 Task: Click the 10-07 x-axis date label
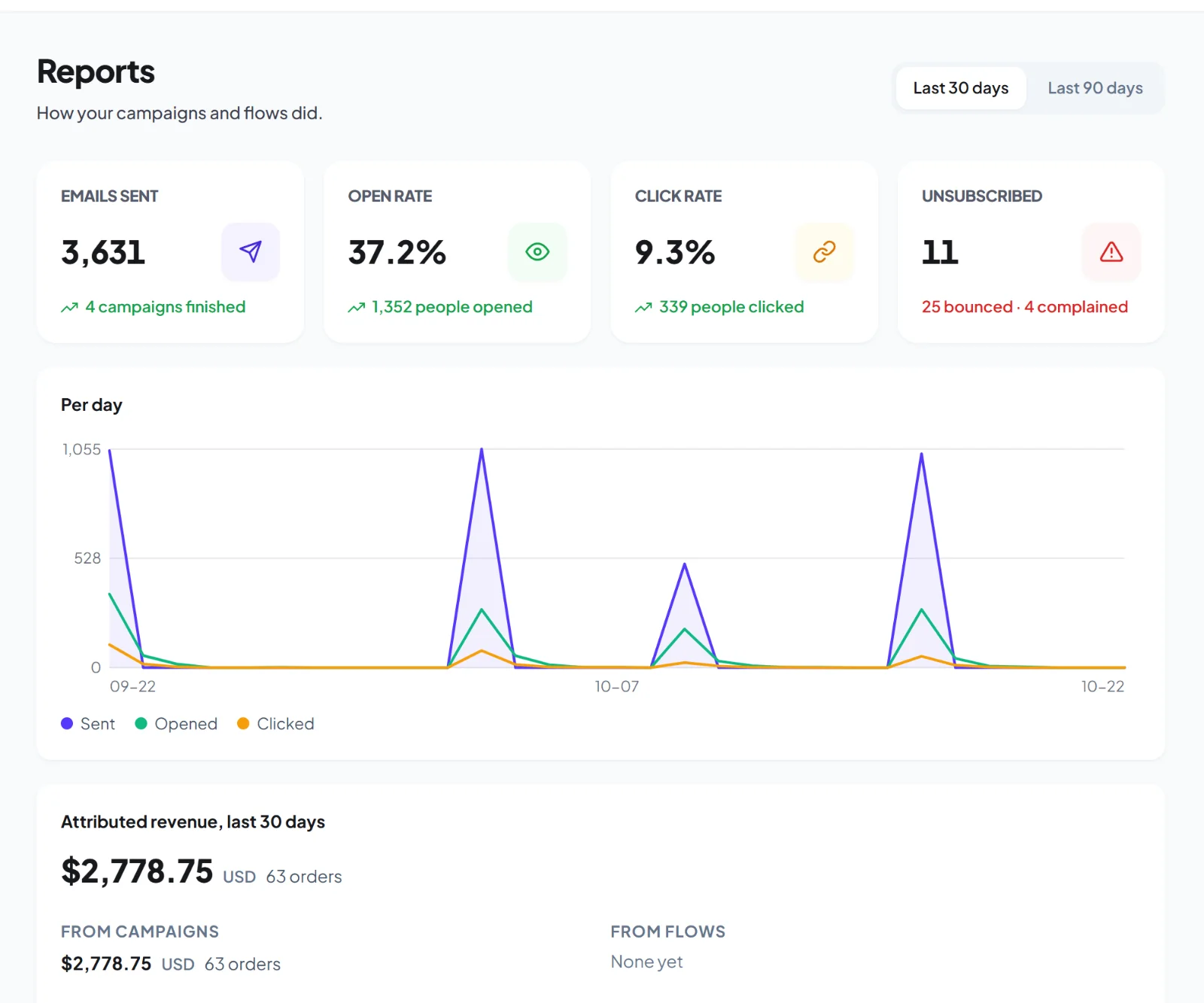(x=616, y=686)
